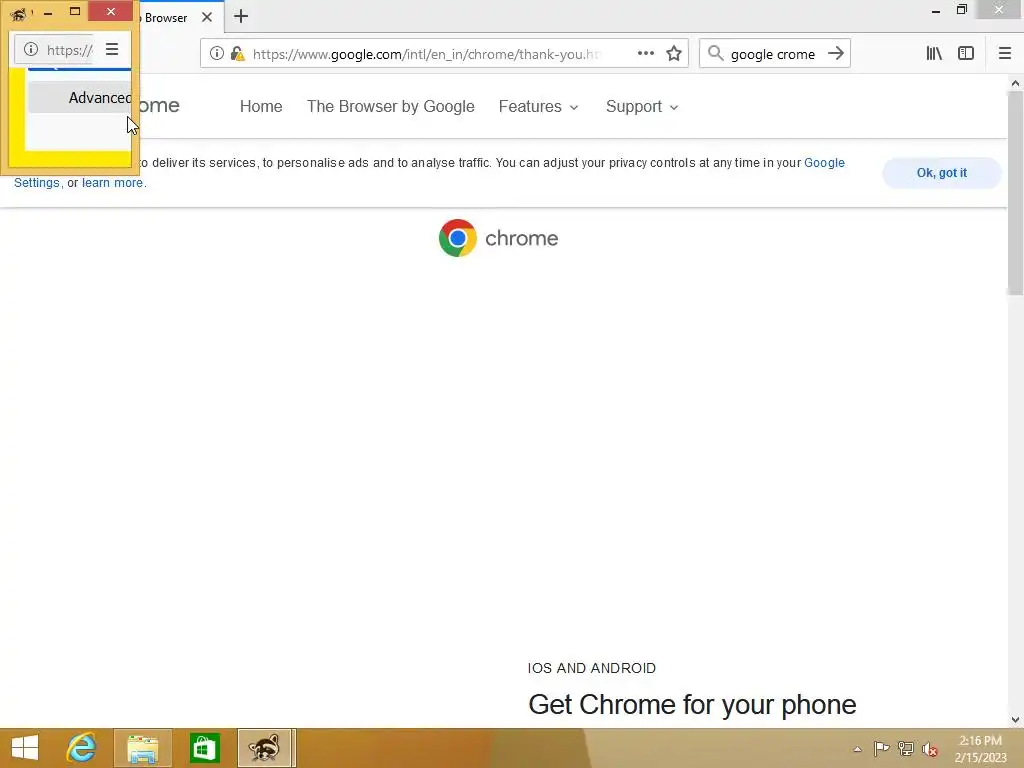Open the learn more link
This screenshot has height=768, width=1024.
[112, 183]
